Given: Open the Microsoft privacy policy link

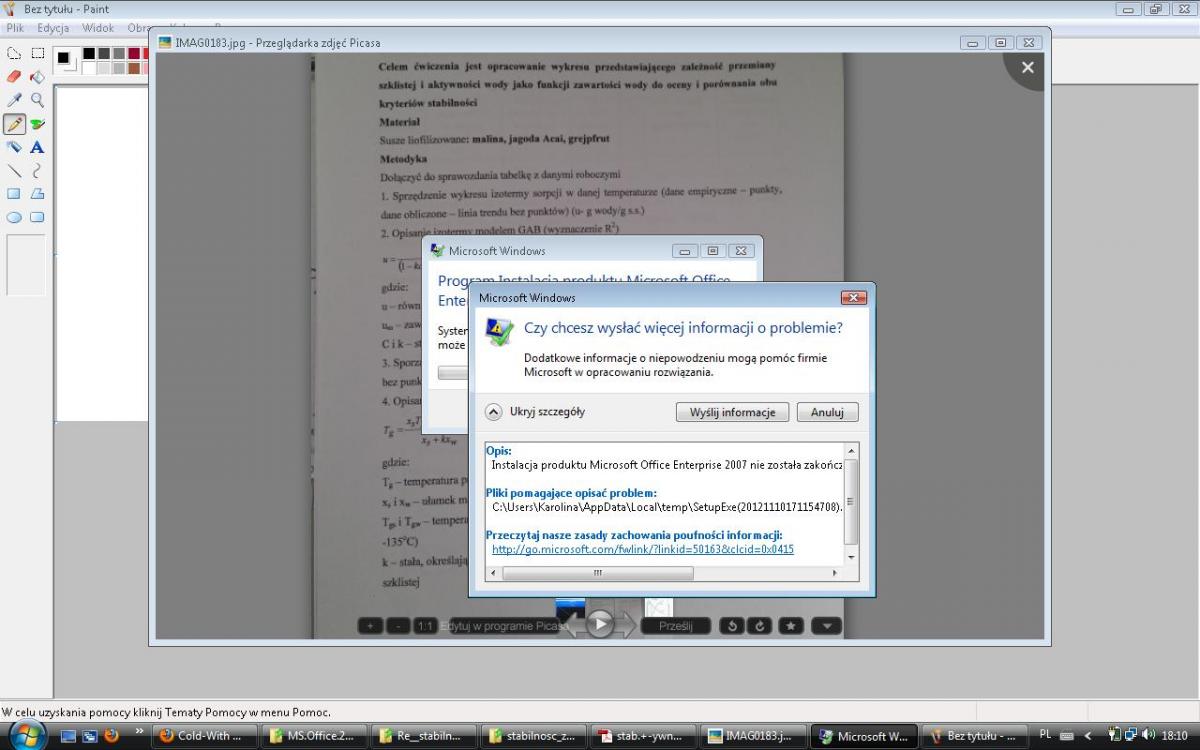Looking at the screenshot, I should click(x=642, y=549).
